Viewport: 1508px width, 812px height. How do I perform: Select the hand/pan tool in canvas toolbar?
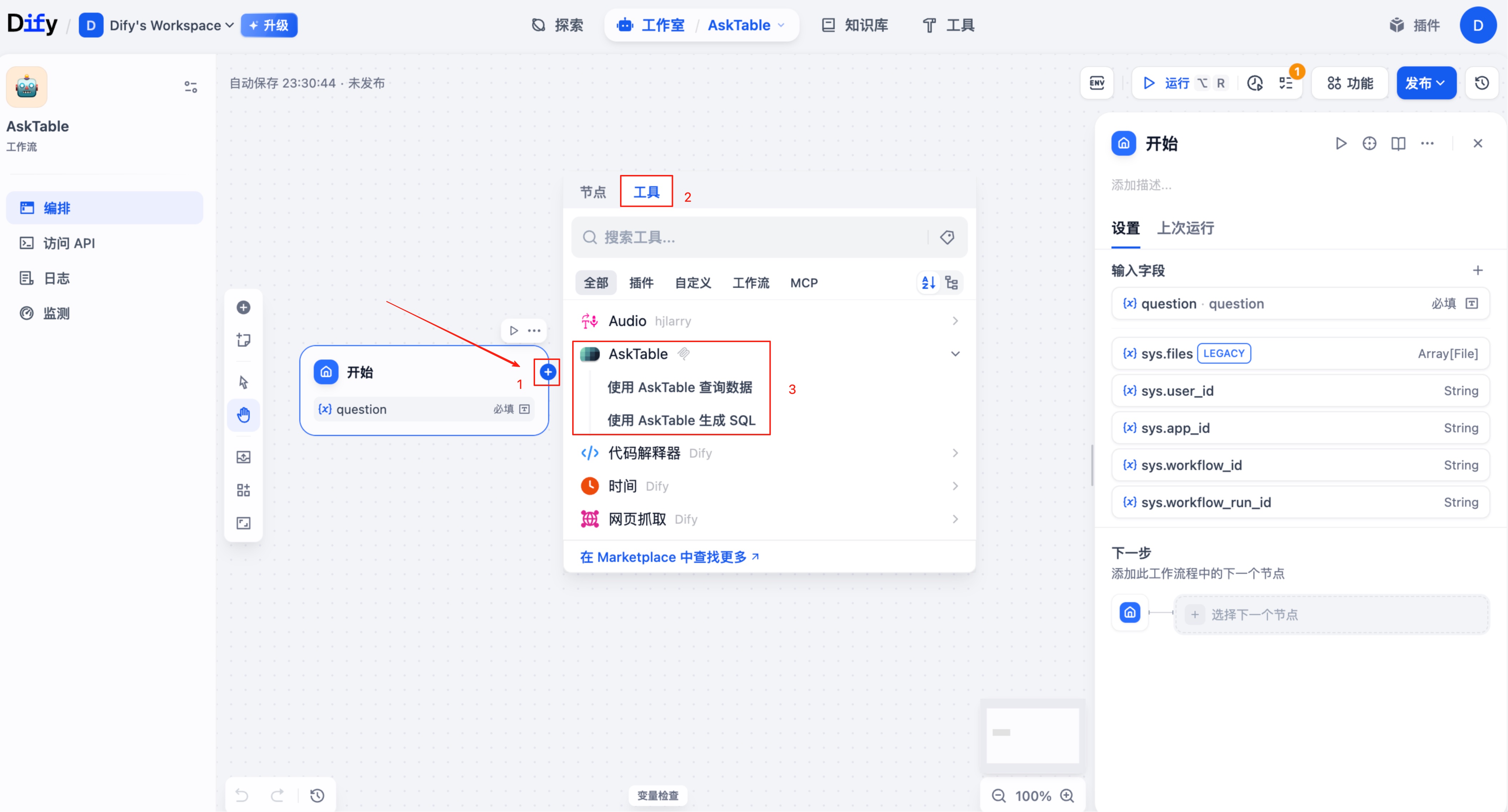tap(244, 415)
